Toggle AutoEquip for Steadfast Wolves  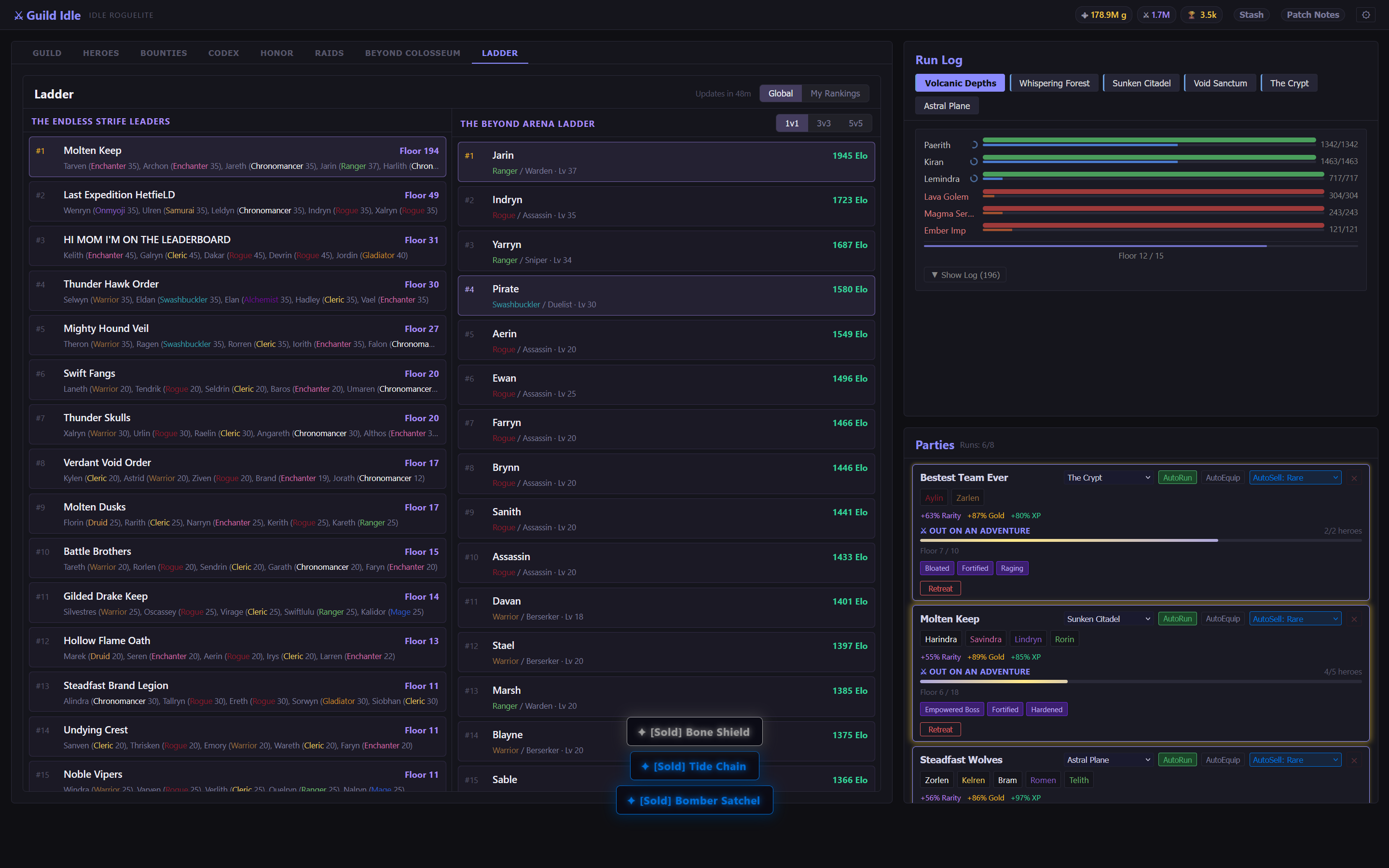click(x=1223, y=759)
